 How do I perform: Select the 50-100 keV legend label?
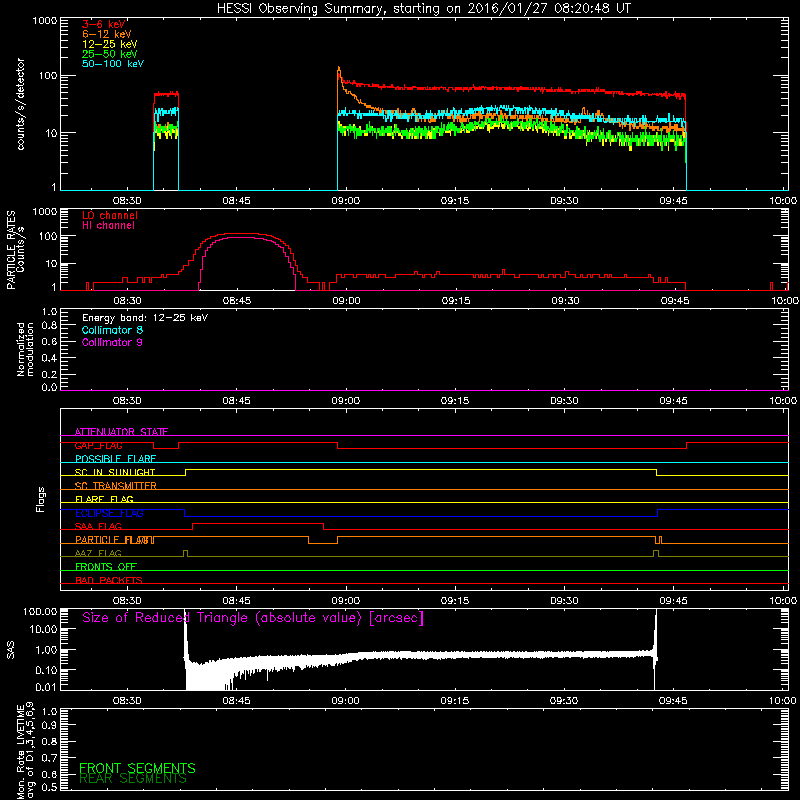click(x=113, y=64)
